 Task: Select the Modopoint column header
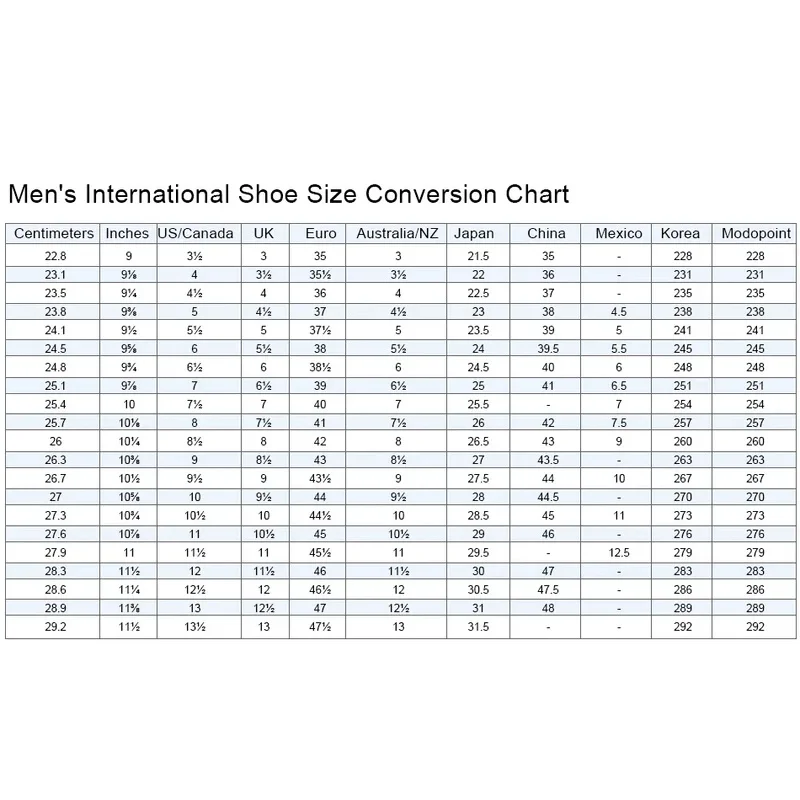point(755,234)
